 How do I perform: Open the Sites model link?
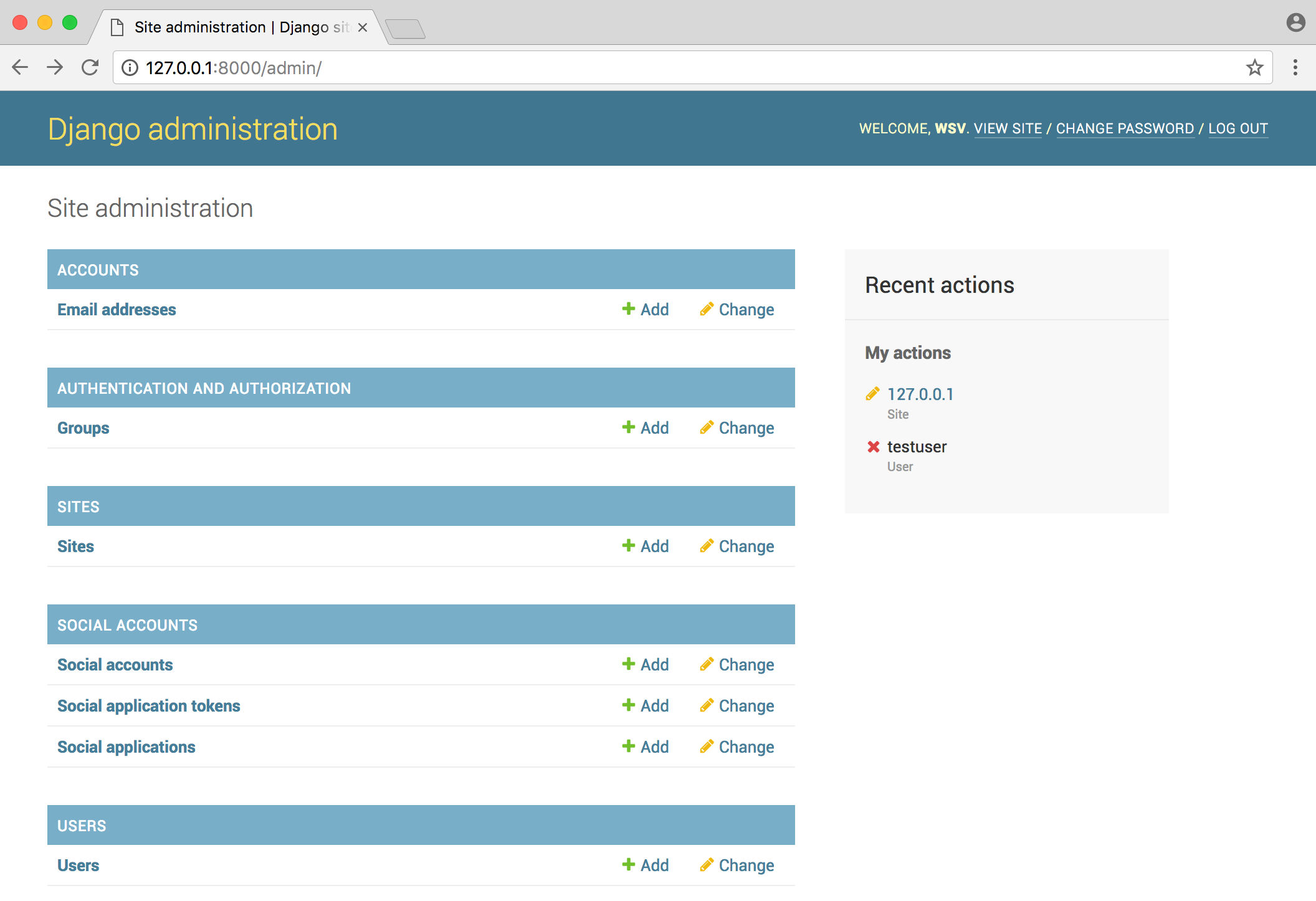click(x=75, y=546)
